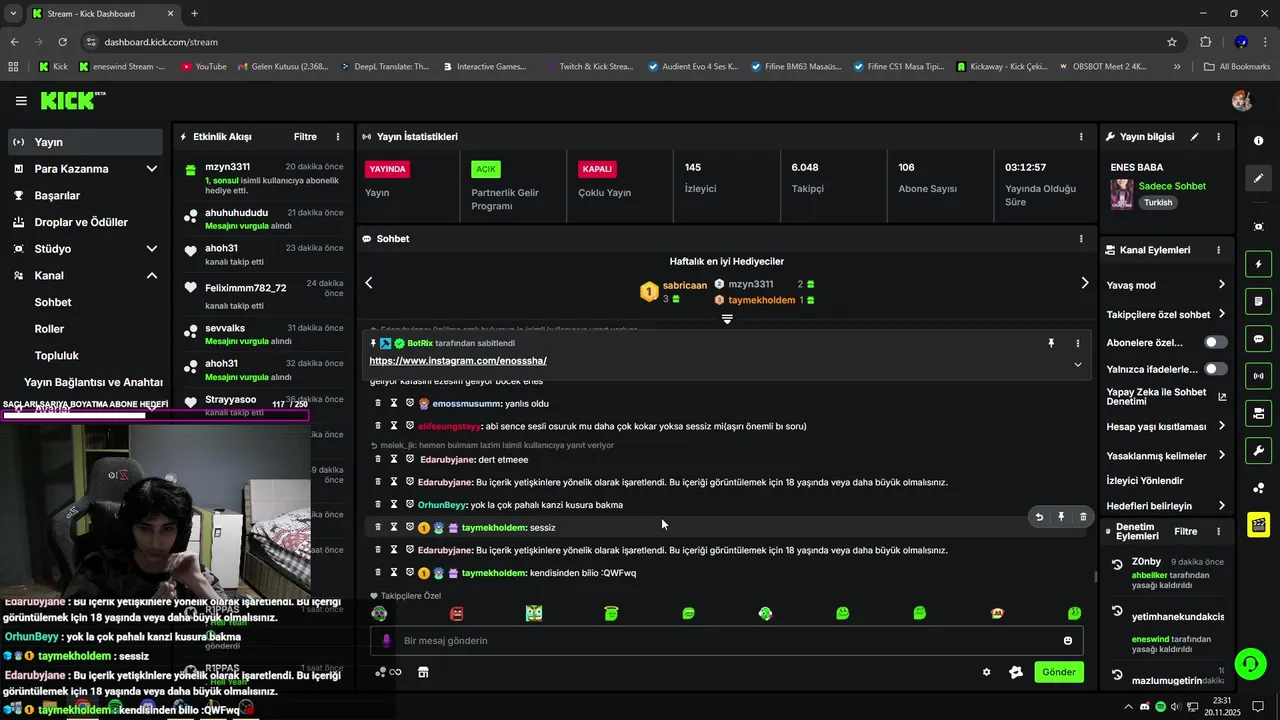1280x720 pixels.
Task: Click the broadcast signal icon in the right rail
Action: pyautogui.click(x=1258, y=376)
